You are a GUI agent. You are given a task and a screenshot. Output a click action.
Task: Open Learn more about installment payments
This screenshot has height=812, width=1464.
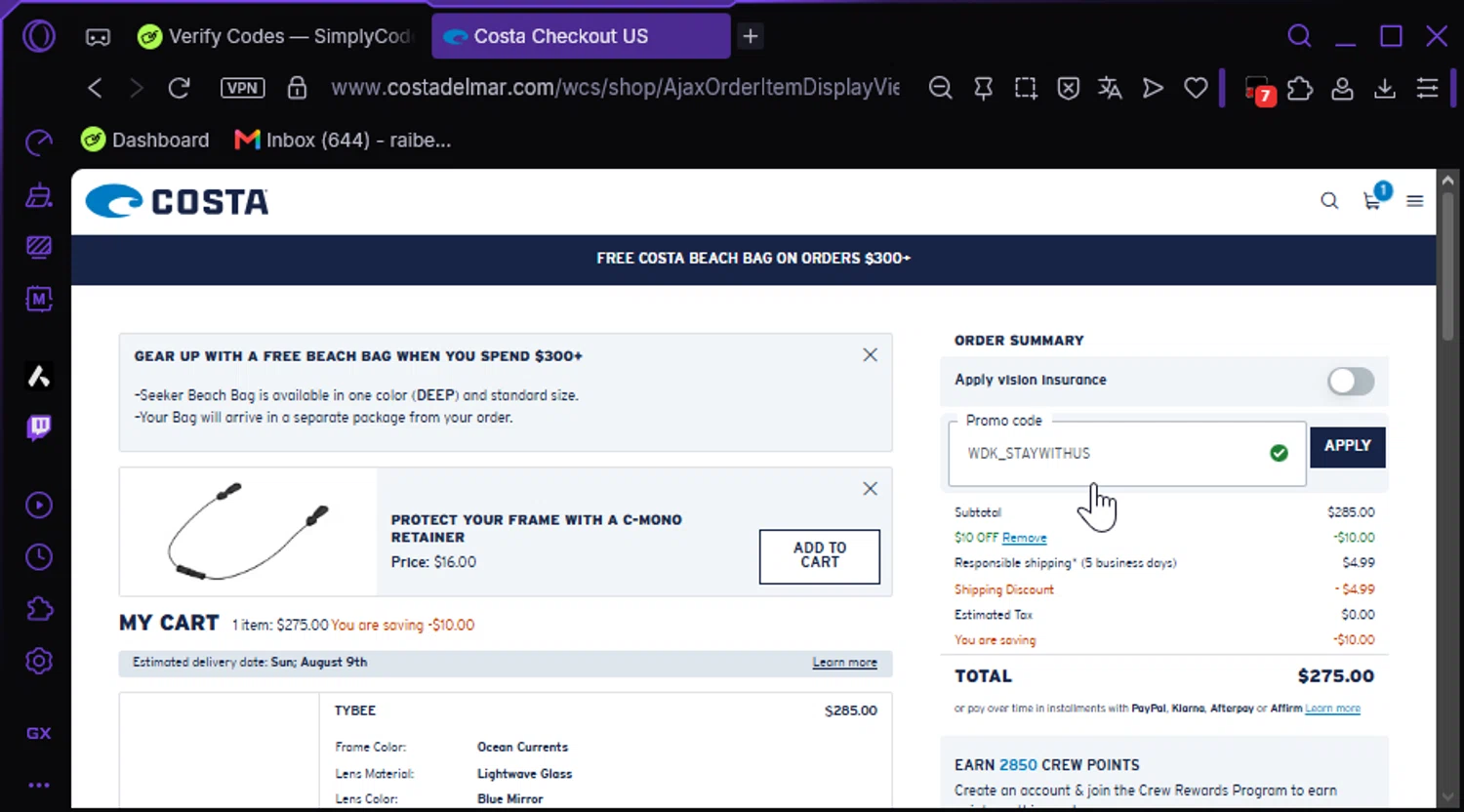[x=1332, y=709]
